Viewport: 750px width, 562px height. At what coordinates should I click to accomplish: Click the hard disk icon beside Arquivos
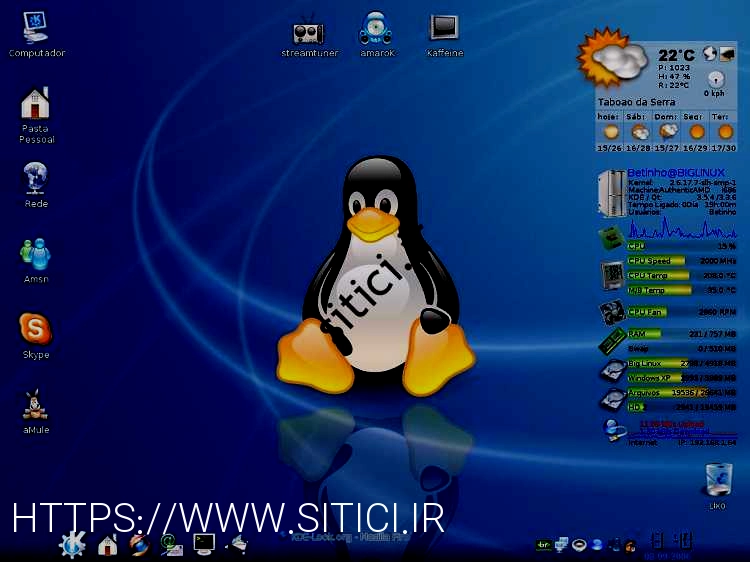point(613,400)
